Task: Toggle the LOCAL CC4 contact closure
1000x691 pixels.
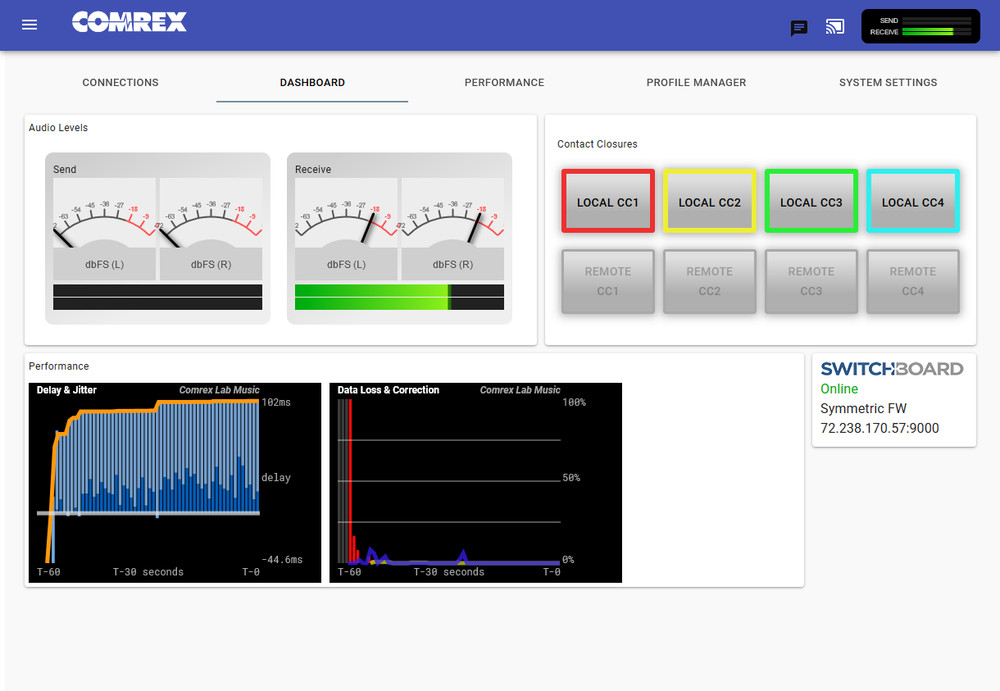Action: 913,201
